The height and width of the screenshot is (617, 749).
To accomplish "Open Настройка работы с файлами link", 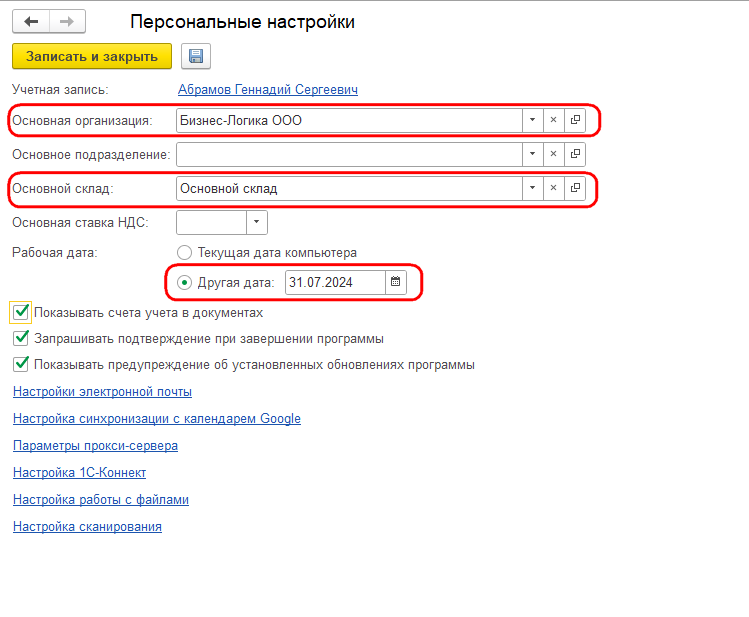I will coord(101,500).
